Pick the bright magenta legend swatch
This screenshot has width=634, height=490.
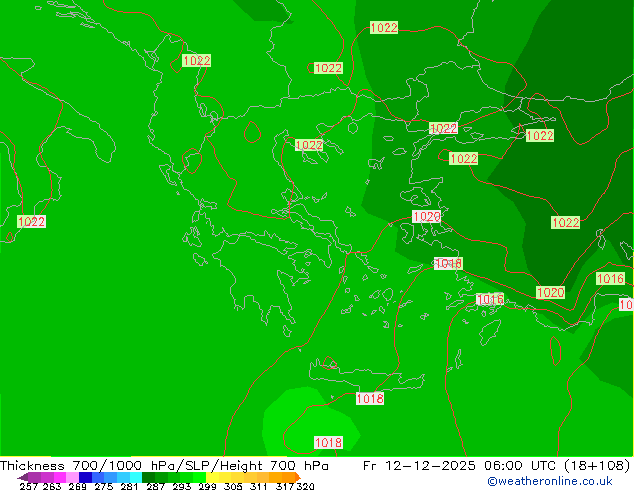[60, 477]
